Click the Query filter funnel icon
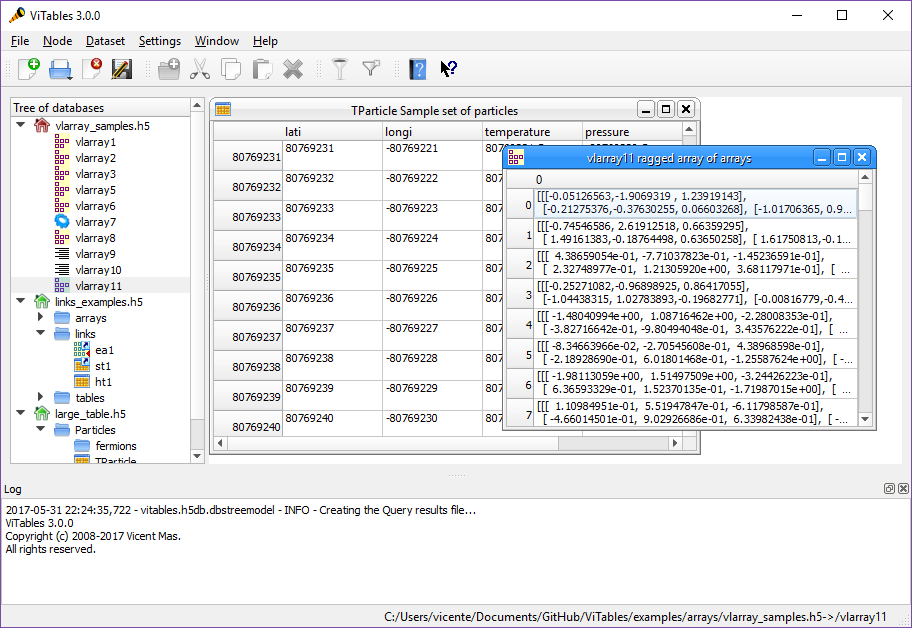This screenshot has height=628, width=912. pyautogui.click(x=341, y=69)
